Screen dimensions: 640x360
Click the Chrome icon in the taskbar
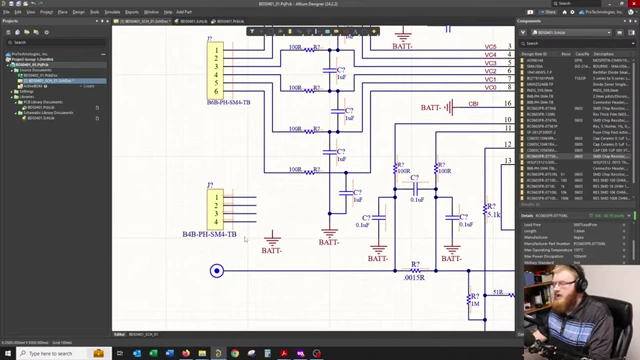pos(235,353)
